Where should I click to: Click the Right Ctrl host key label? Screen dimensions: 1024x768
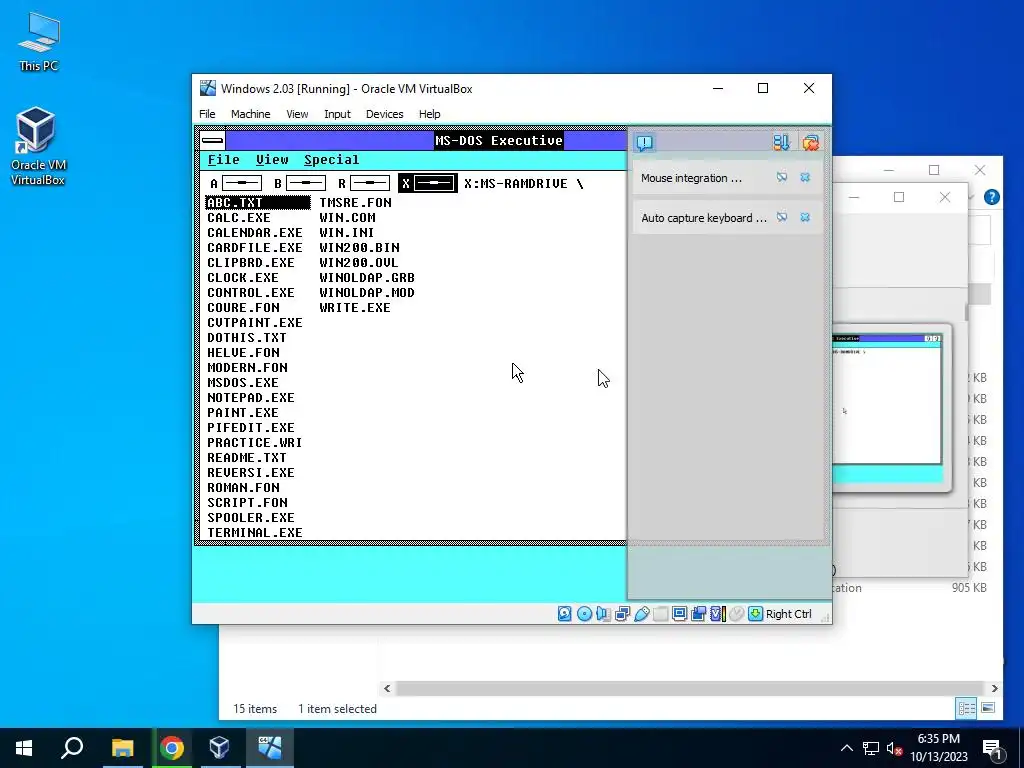pos(788,614)
